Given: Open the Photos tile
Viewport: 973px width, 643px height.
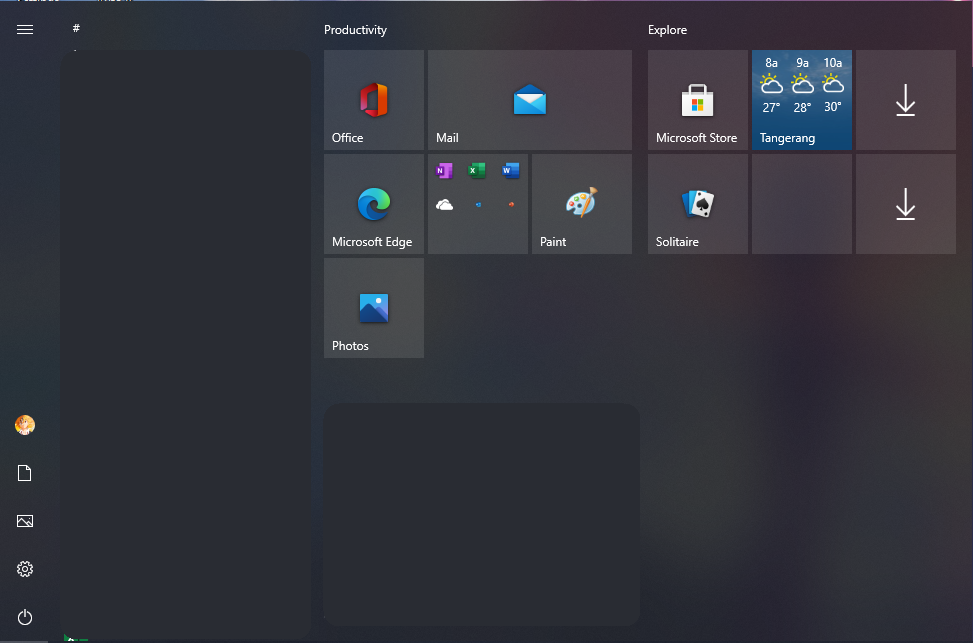Looking at the screenshot, I should pos(374,308).
